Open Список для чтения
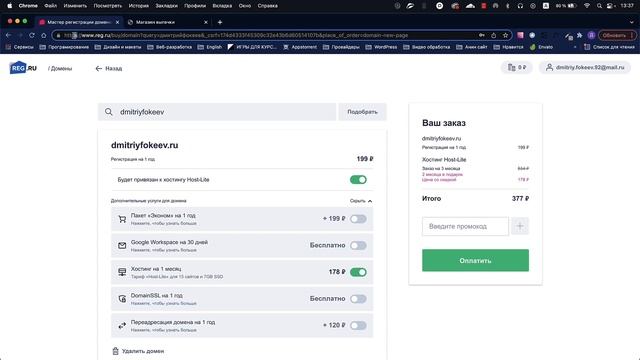Viewport: 640px width, 360px height. point(609,47)
